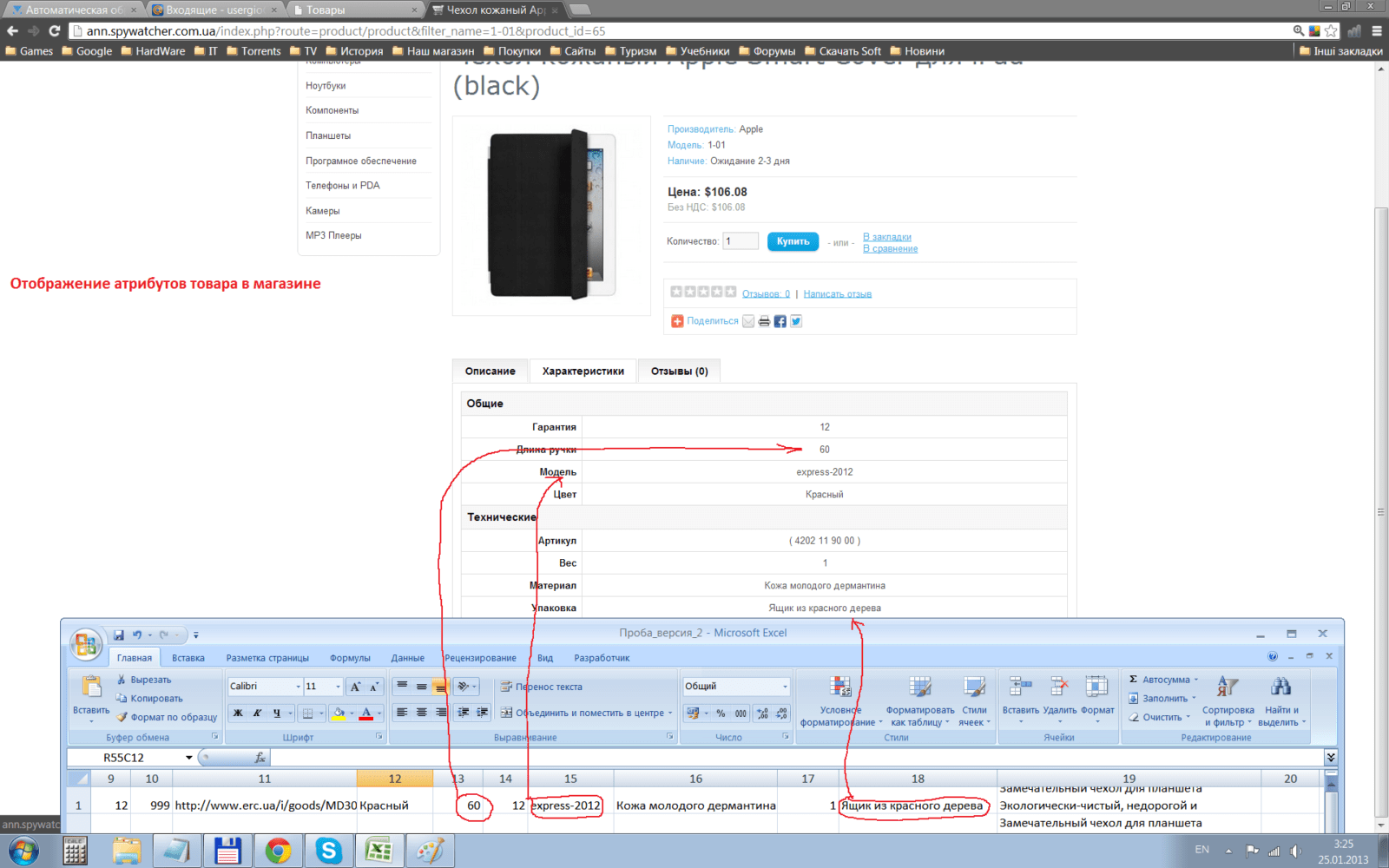Open underline style dropdown arrow
The image size is (1389, 868).
click(x=290, y=713)
